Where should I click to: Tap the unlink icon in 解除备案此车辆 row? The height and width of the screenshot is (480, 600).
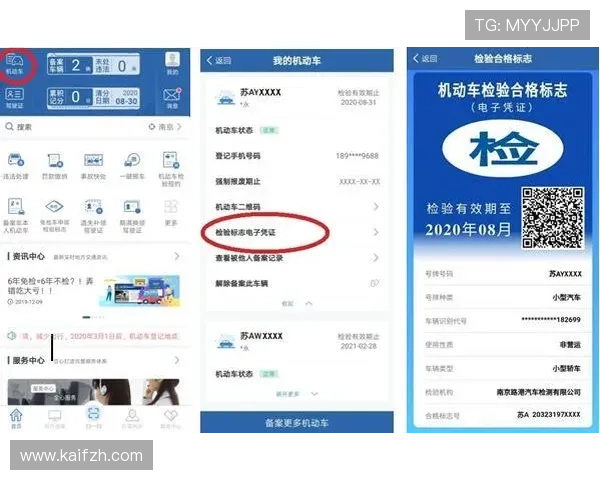(375, 283)
